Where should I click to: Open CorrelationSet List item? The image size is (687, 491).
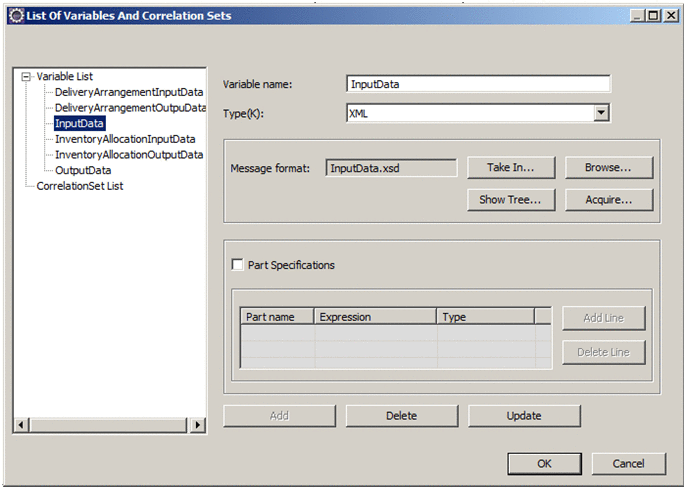point(79,186)
